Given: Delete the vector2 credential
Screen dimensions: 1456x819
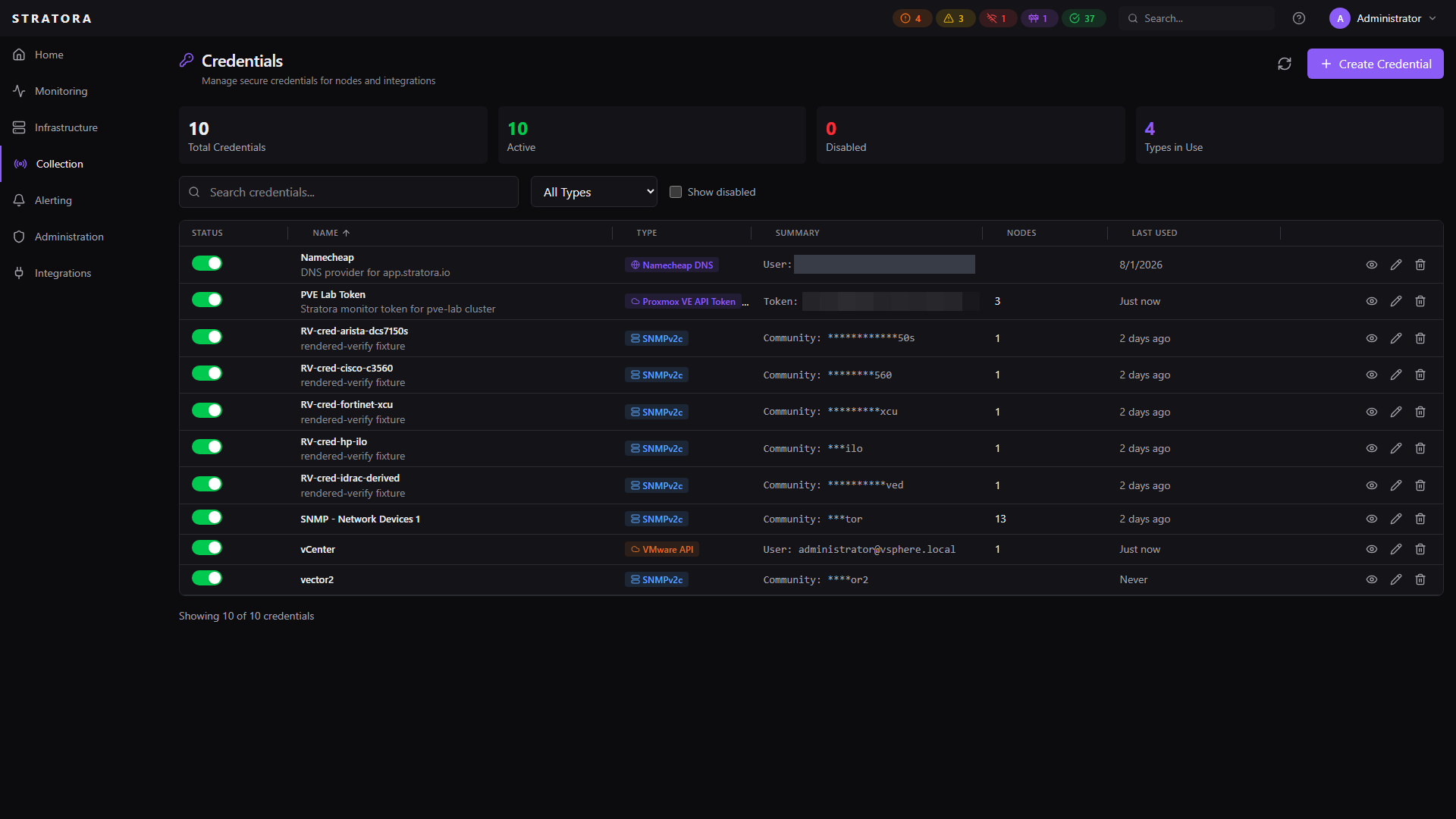Looking at the screenshot, I should pos(1420,579).
